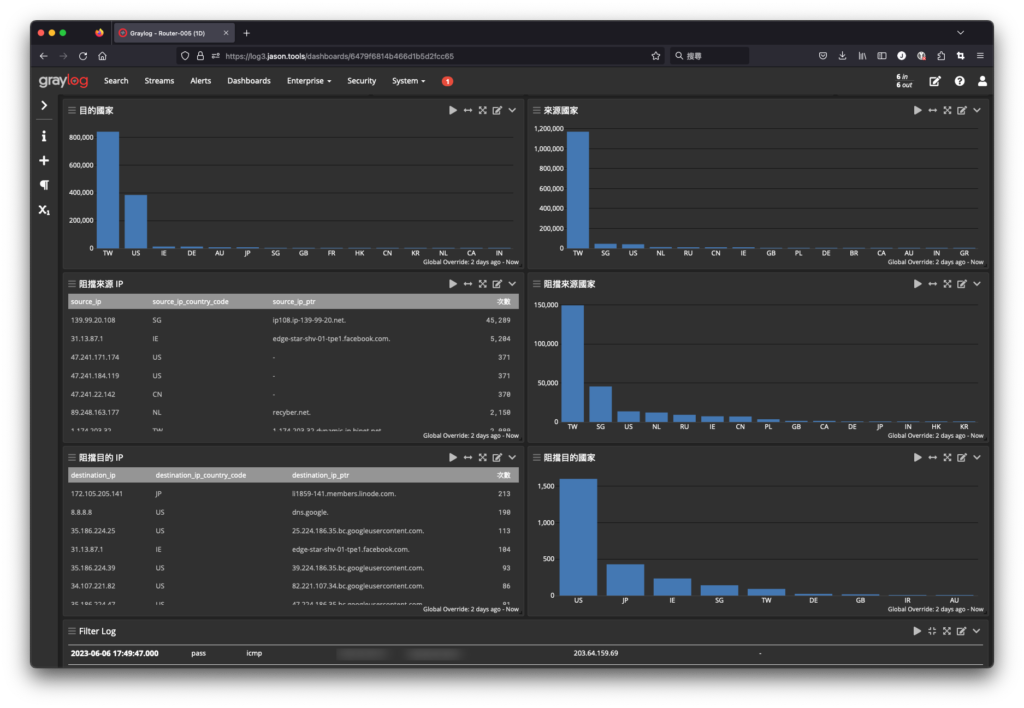This screenshot has width=1024, height=708.
Task: Run the play icon on 阻擋目的 IP widget
Action: click(453, 458)
